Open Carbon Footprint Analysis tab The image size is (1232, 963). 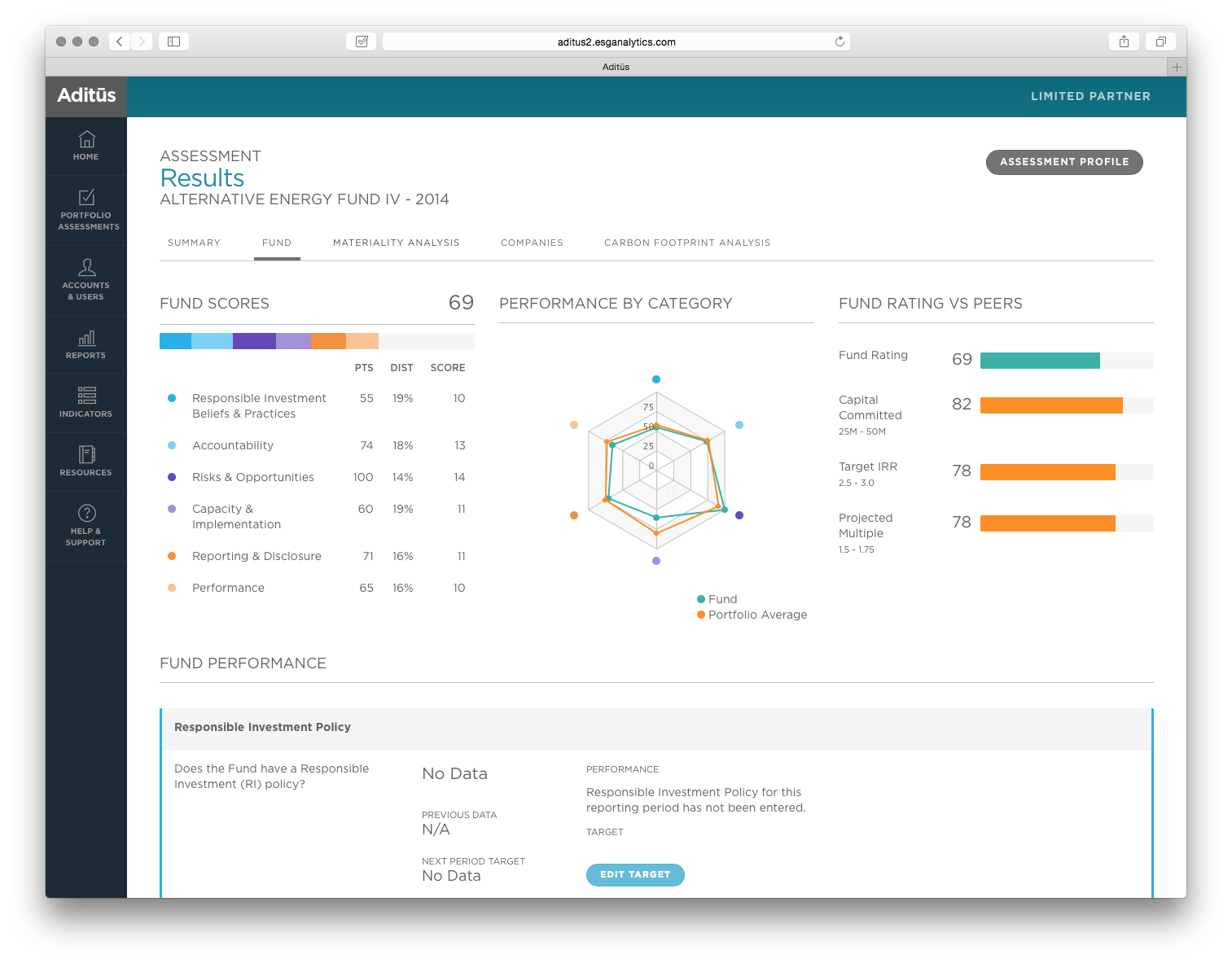pyautogui.click(x=687, y=243)
